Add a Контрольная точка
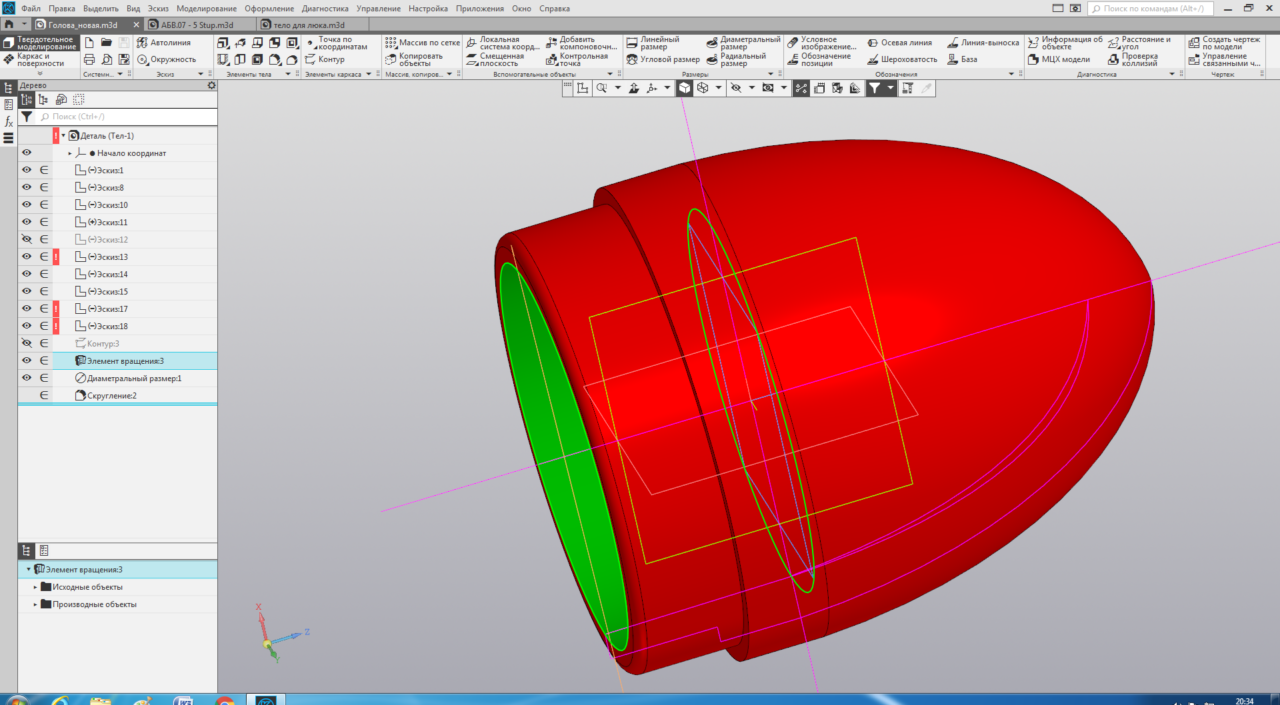 (577, 60)
